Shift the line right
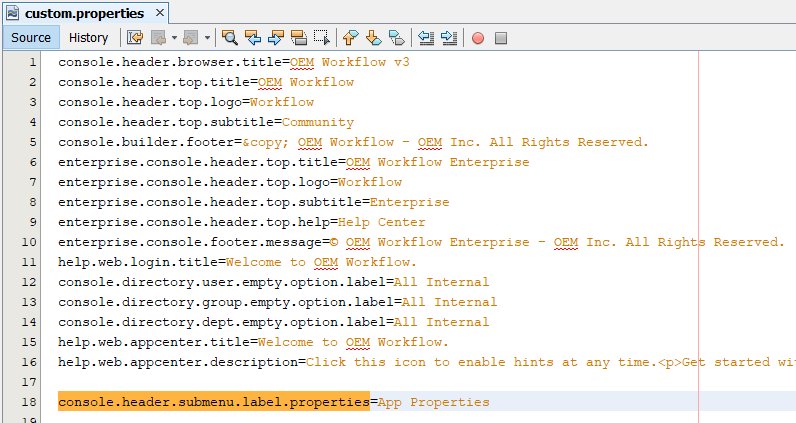 click(449, 38)
